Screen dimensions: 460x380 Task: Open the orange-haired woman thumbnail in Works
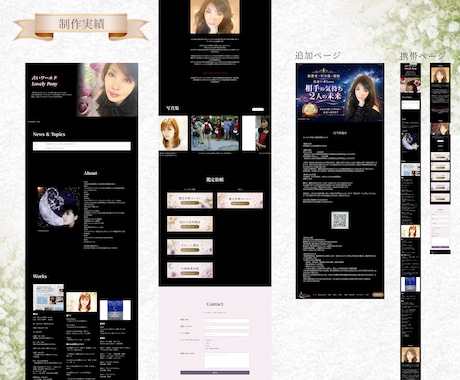(x=82, y=302)
